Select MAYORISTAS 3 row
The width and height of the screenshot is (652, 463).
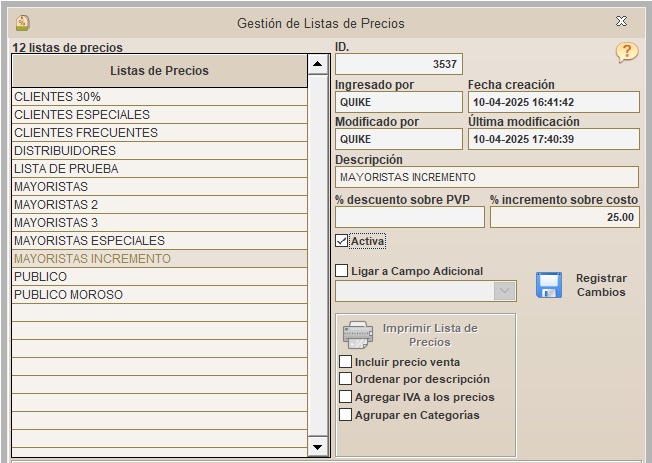coord(160,223)
